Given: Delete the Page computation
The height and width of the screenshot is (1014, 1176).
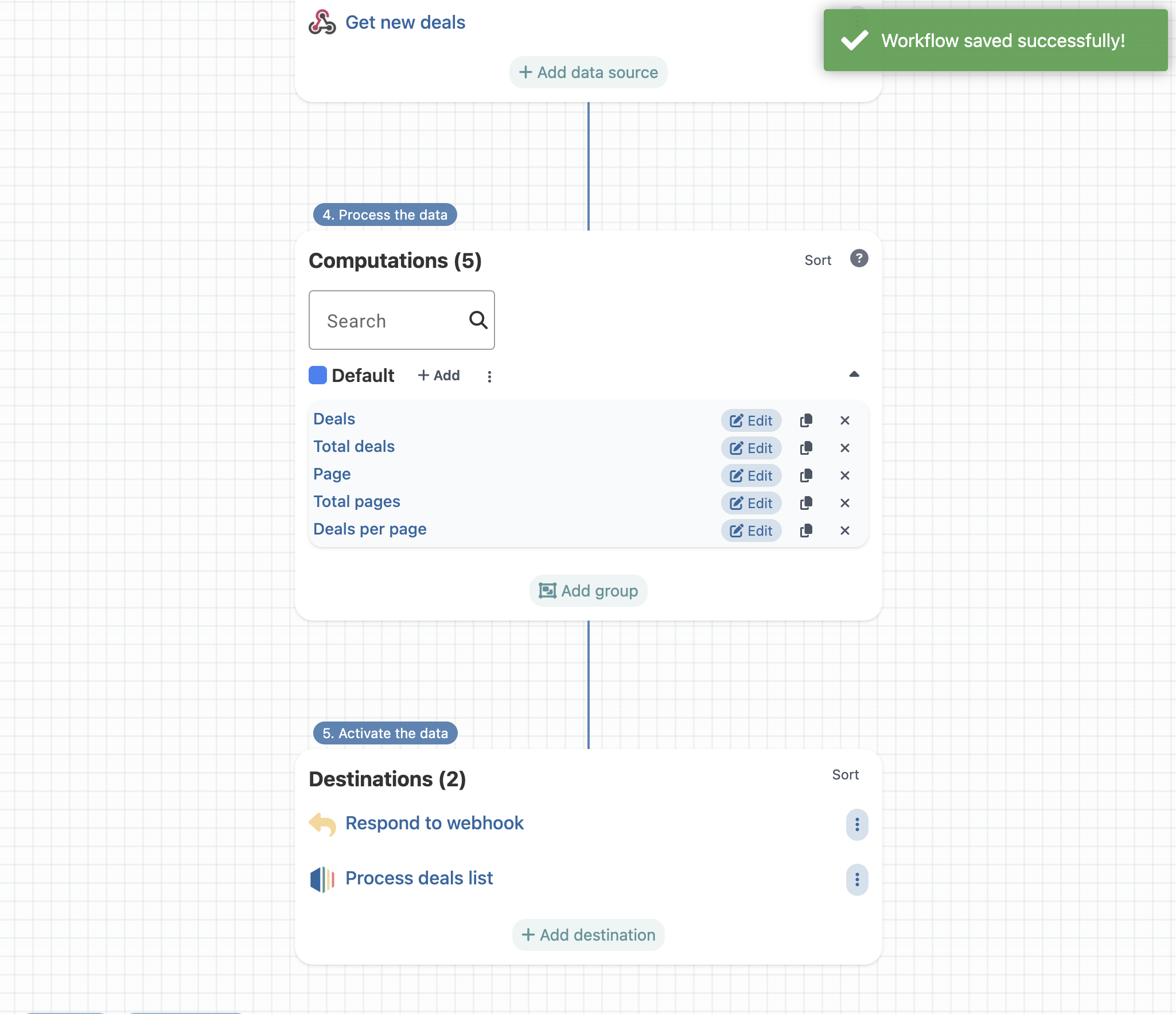Looking at the screenshot, I should 844,475.
